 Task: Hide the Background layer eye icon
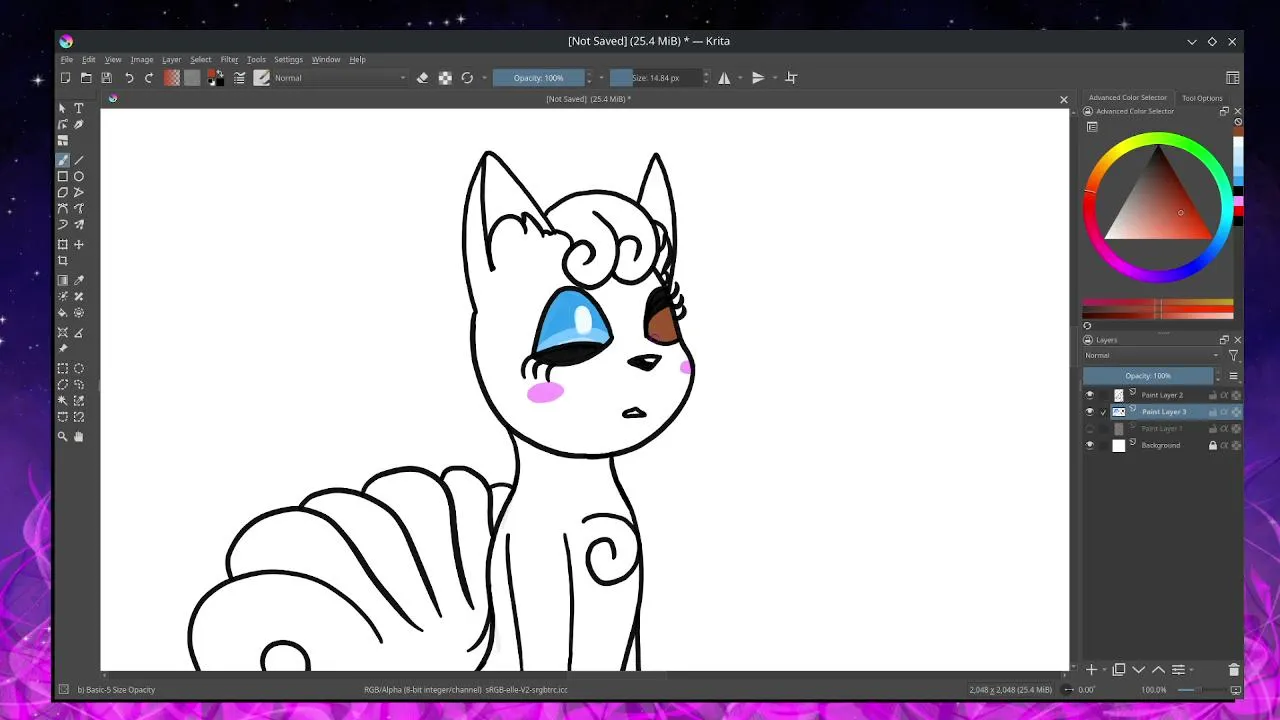click(x=1090, y=446)
